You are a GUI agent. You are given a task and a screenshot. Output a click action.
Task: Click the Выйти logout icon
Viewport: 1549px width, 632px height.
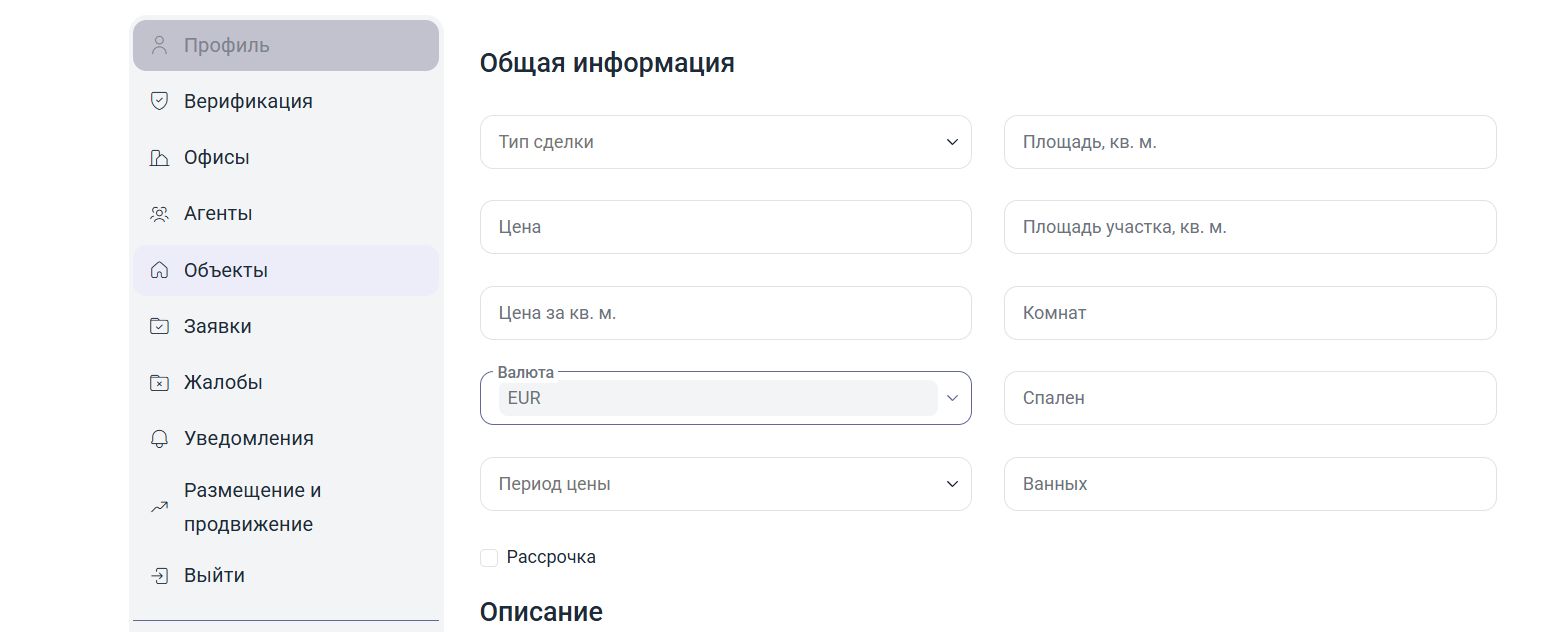point(159,575)
